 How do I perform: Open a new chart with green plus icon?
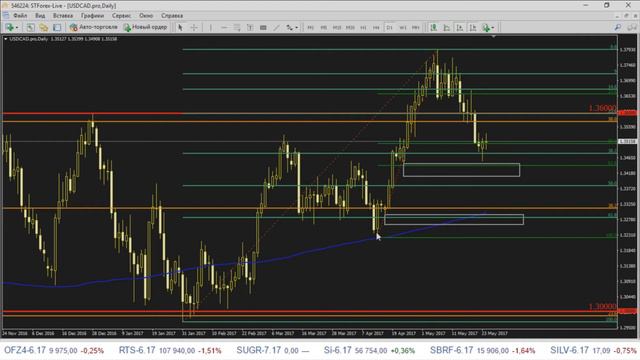[9, 27]
